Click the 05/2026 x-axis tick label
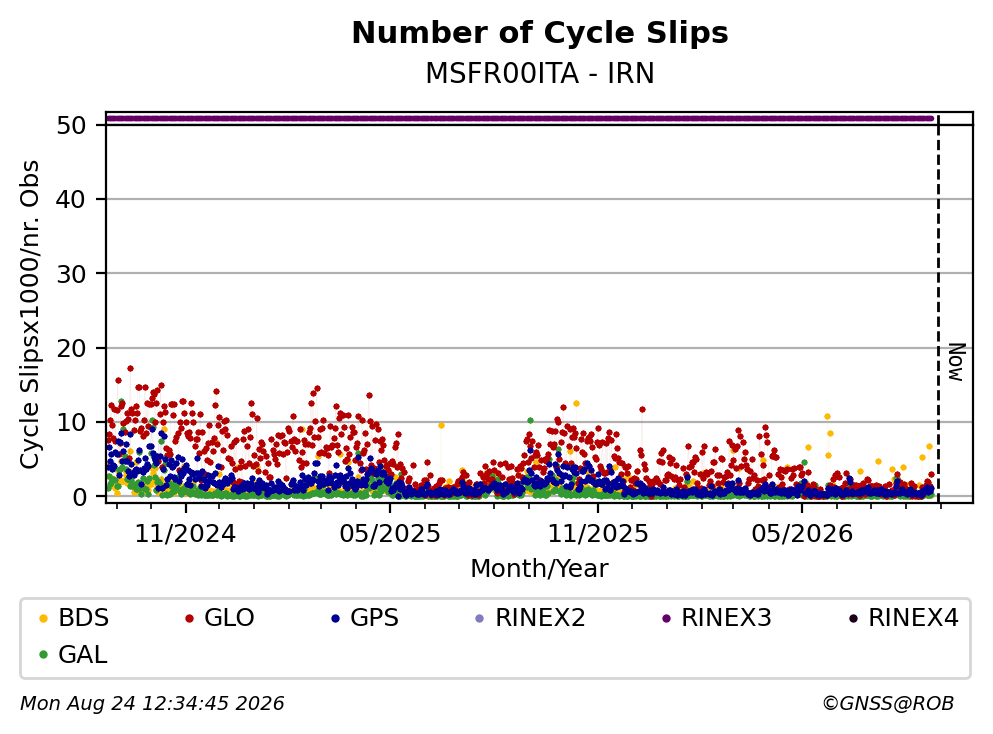The height and width of the screenshot is (734, 993). (x=802, y=534)
